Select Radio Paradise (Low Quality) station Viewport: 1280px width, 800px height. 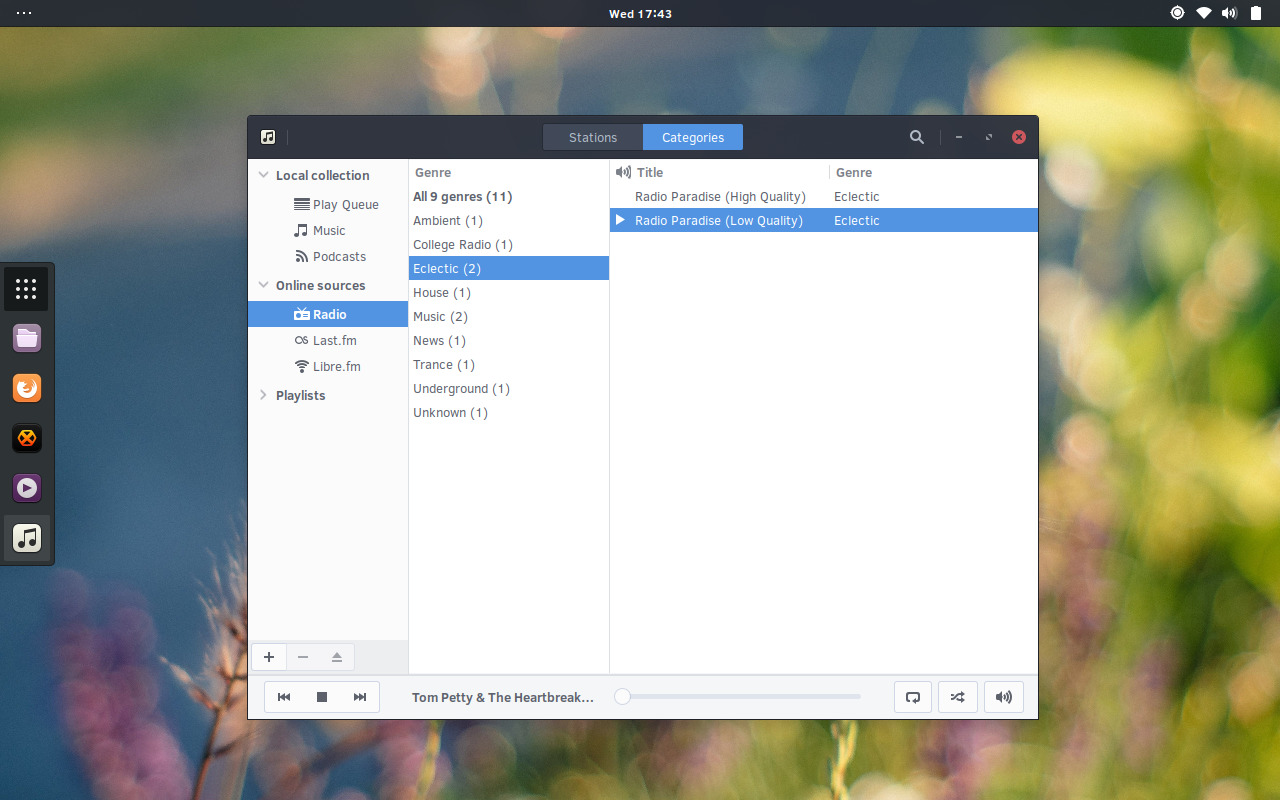pos(824,220)
